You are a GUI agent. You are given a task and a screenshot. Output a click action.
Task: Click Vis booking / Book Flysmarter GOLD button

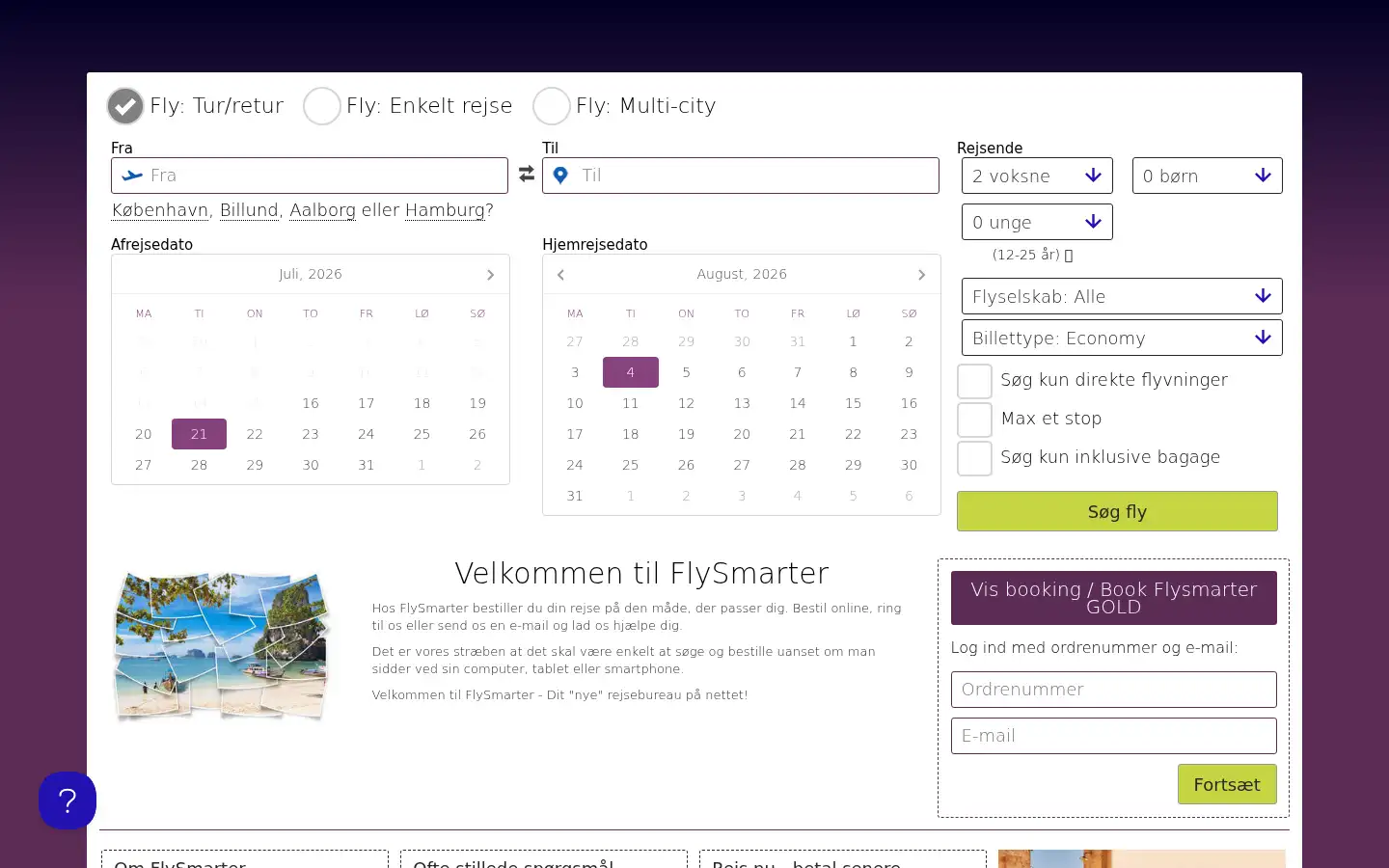click(1114, 598)
